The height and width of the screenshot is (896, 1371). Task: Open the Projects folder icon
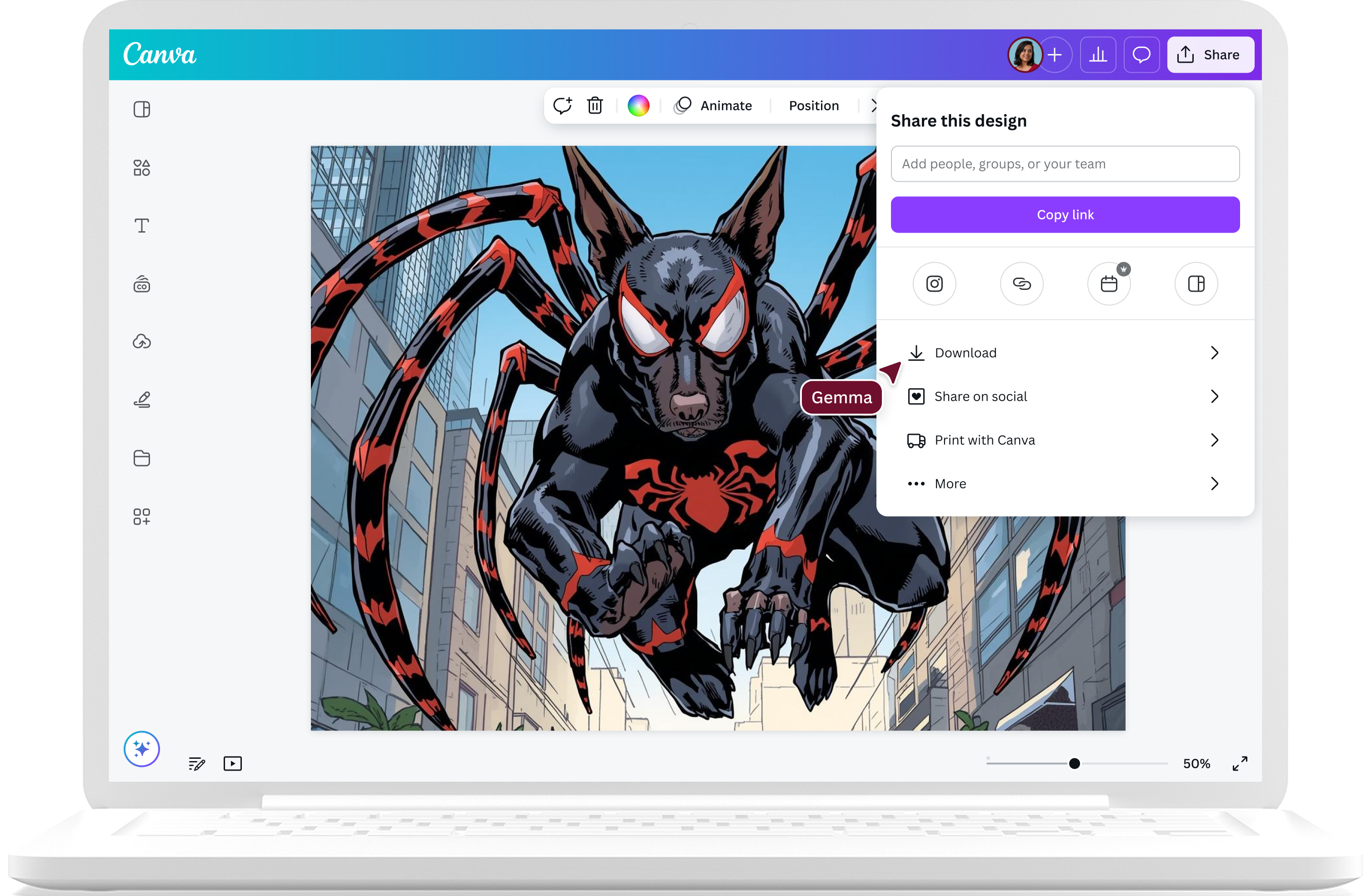[142, 458]
